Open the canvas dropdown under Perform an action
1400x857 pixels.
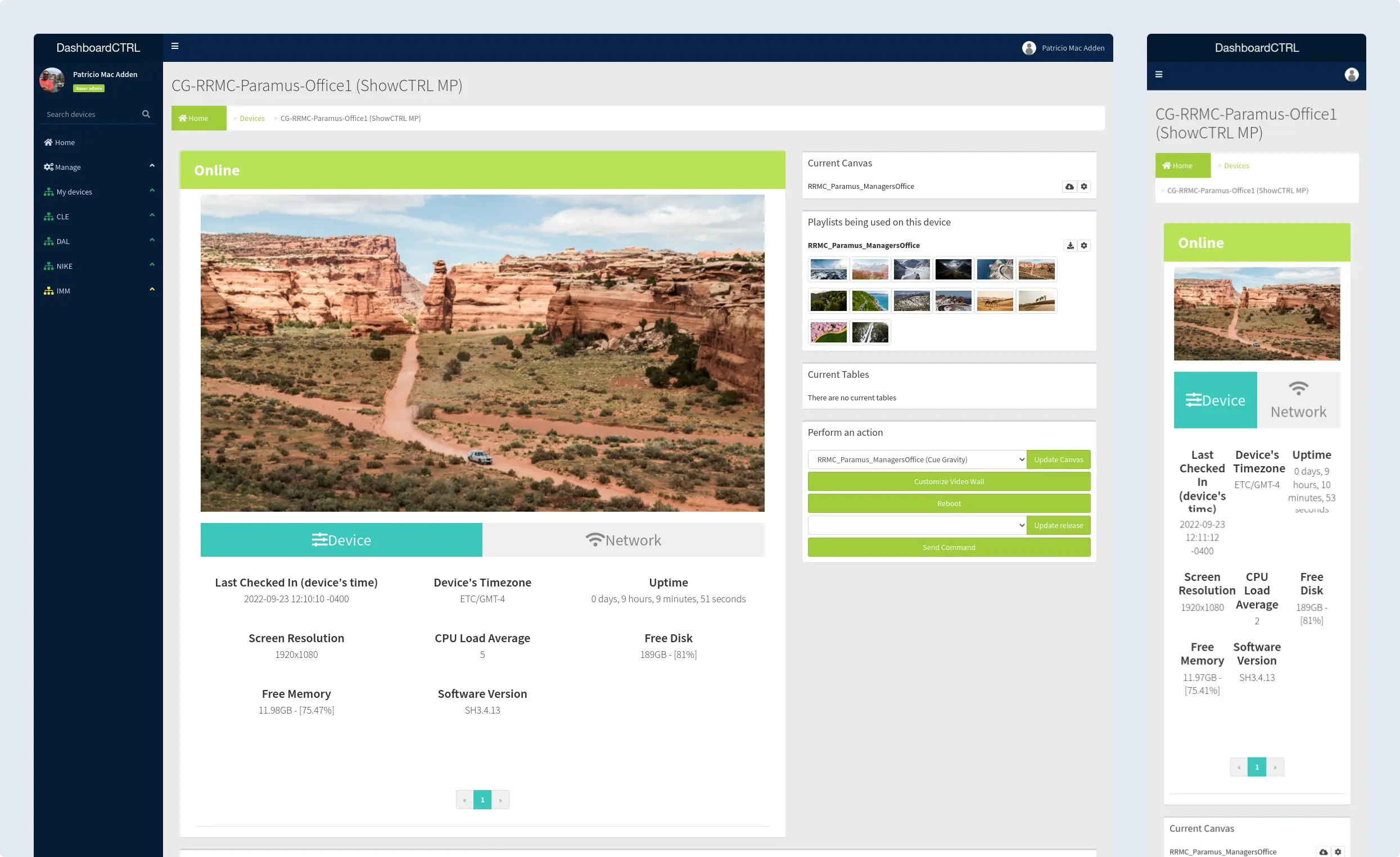[x=917, y=459]
